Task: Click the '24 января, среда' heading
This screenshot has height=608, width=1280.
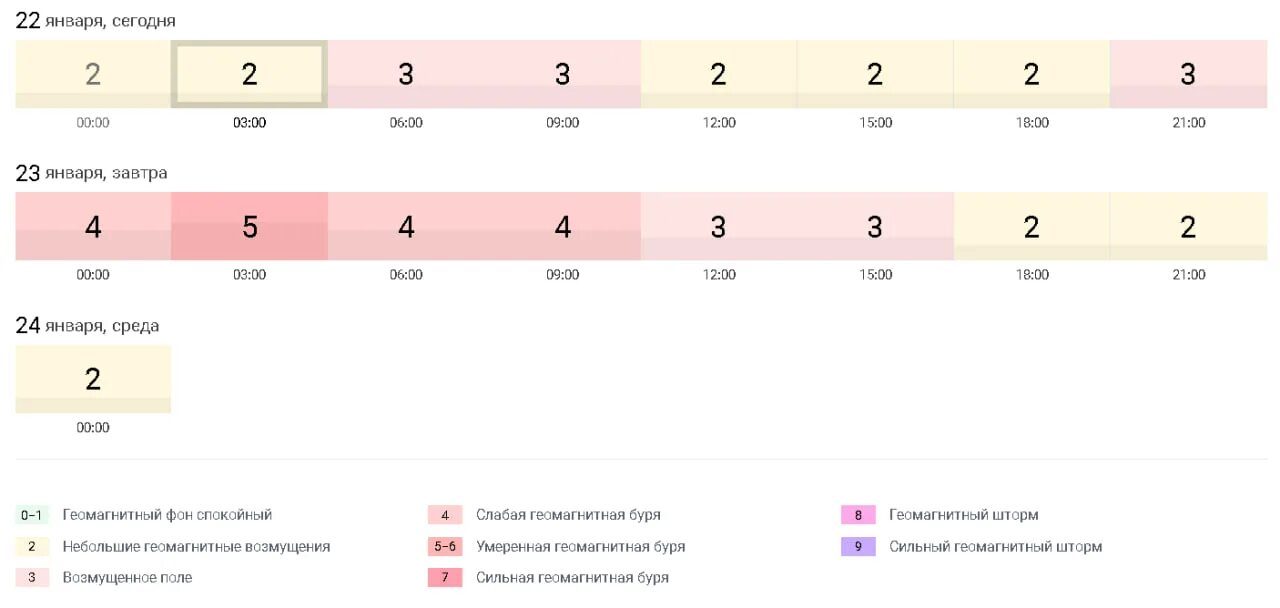Action: click(x=88, y=326)
